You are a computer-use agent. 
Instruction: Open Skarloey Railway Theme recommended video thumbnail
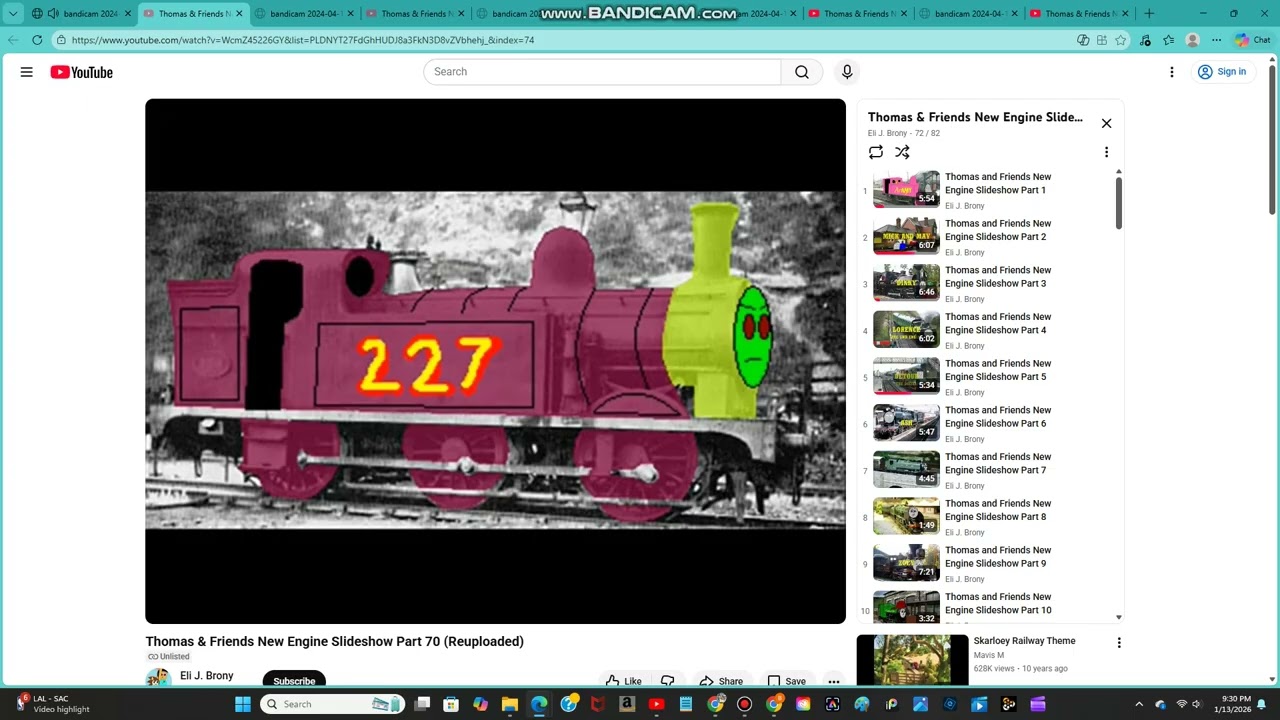tap(912, 660)
